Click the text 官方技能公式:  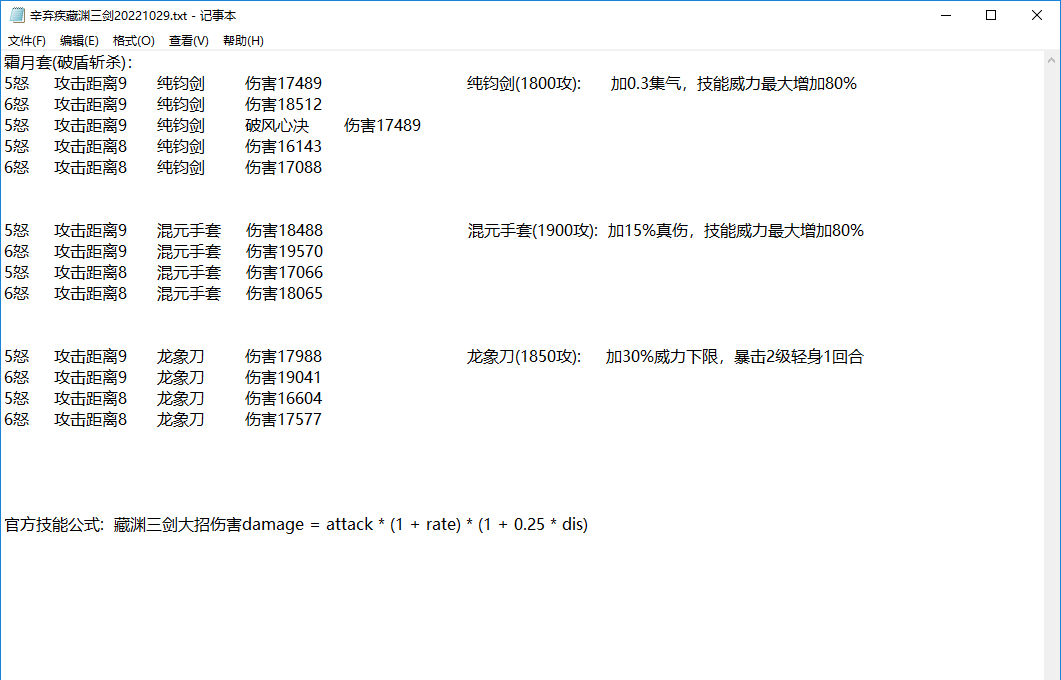(54, 524)
